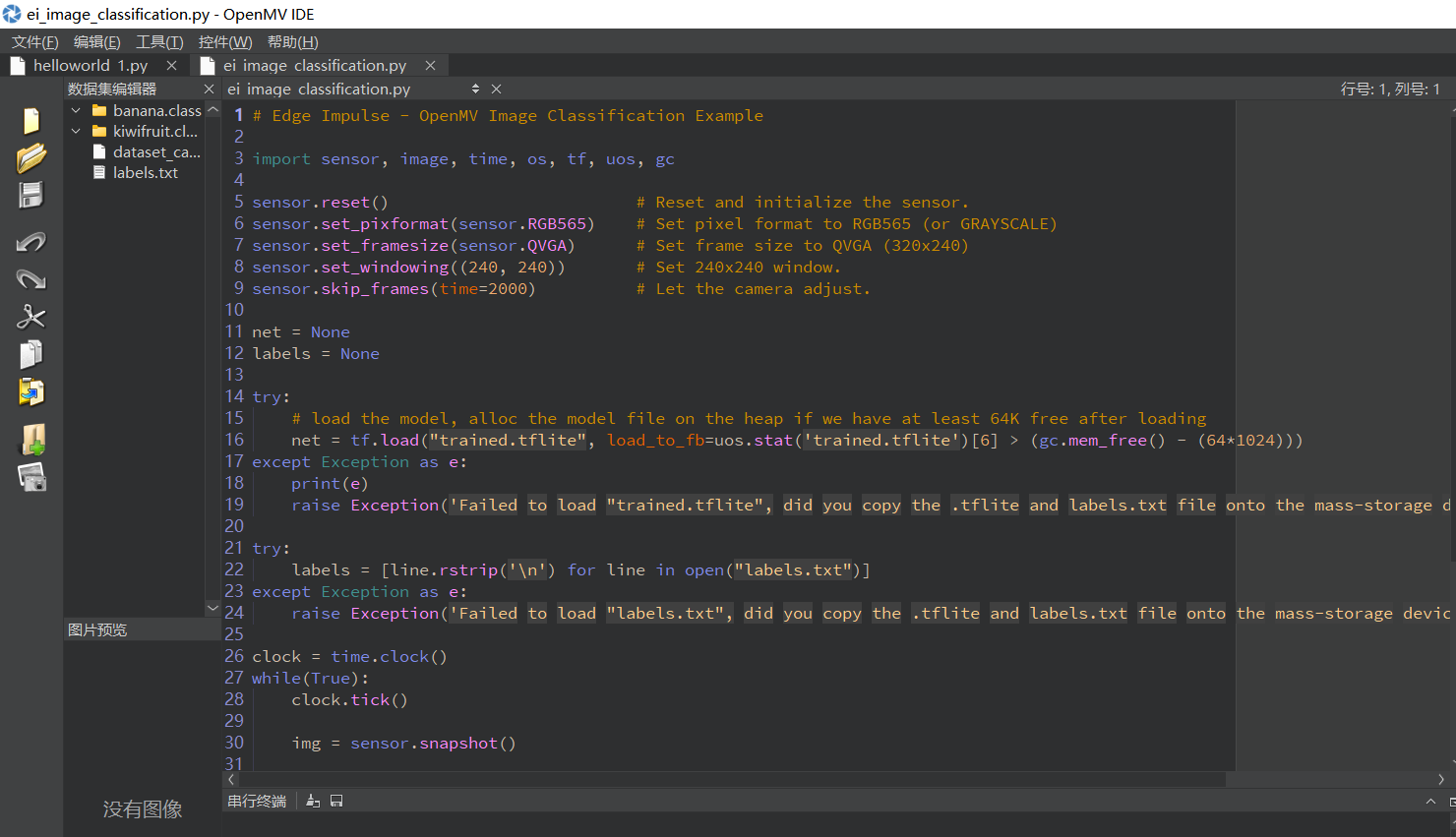
Task: Click on sensor.snapshot() at line 30
Action: (x=433, y=743)
